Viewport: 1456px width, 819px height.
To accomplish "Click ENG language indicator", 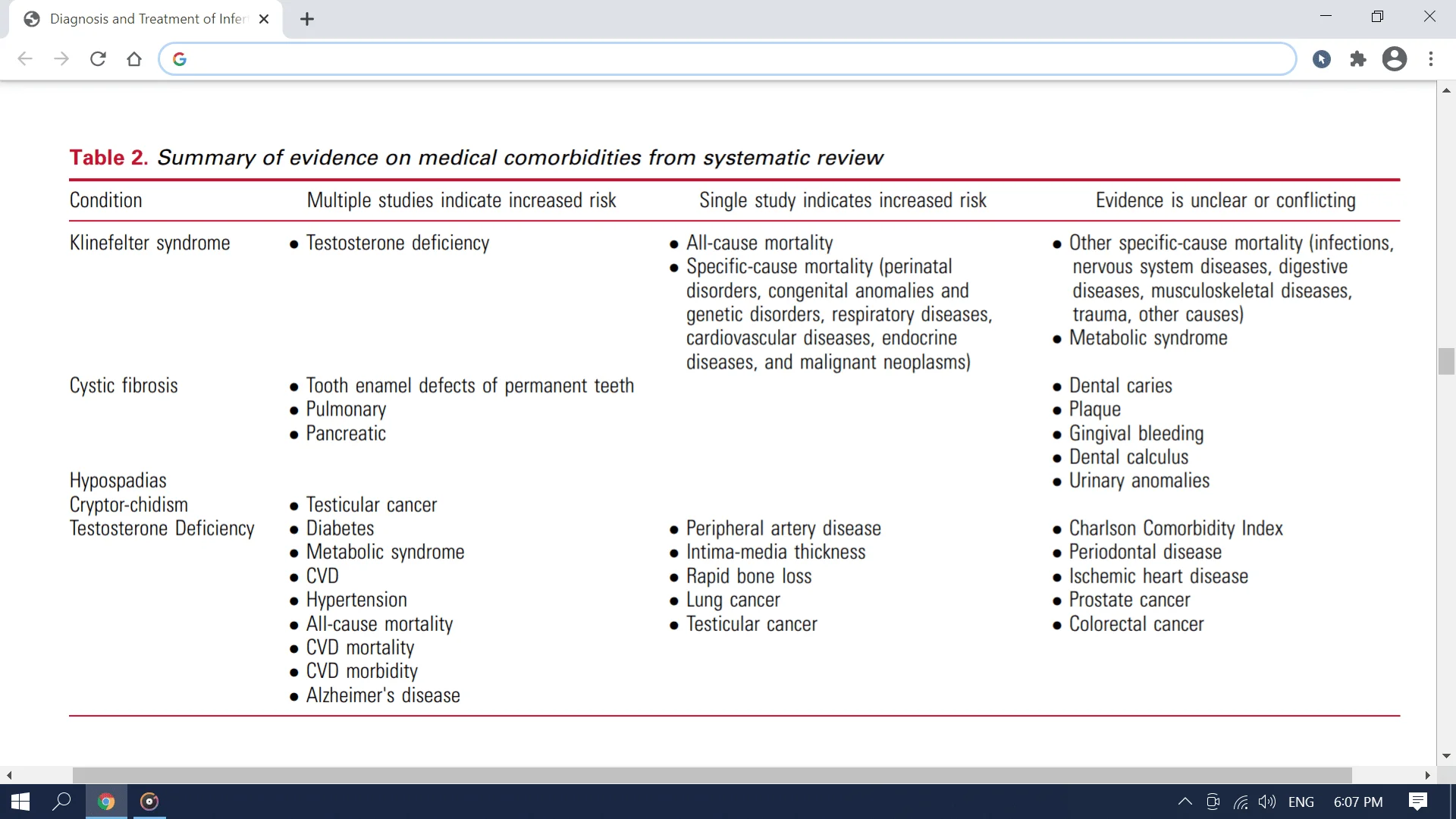I will (1301, 802).
